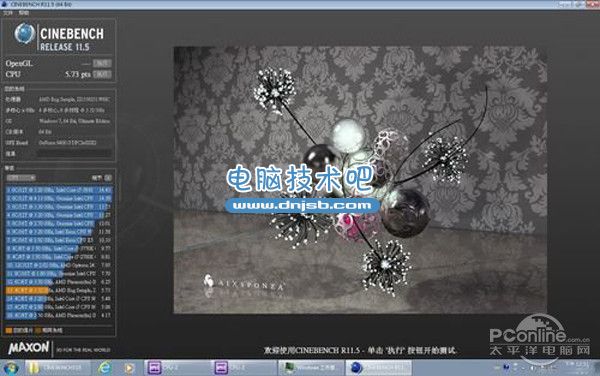The width and height of the screenshot is (600, 376).
Task: Select ranking row with score 9.77
Action: coord(59,248)
